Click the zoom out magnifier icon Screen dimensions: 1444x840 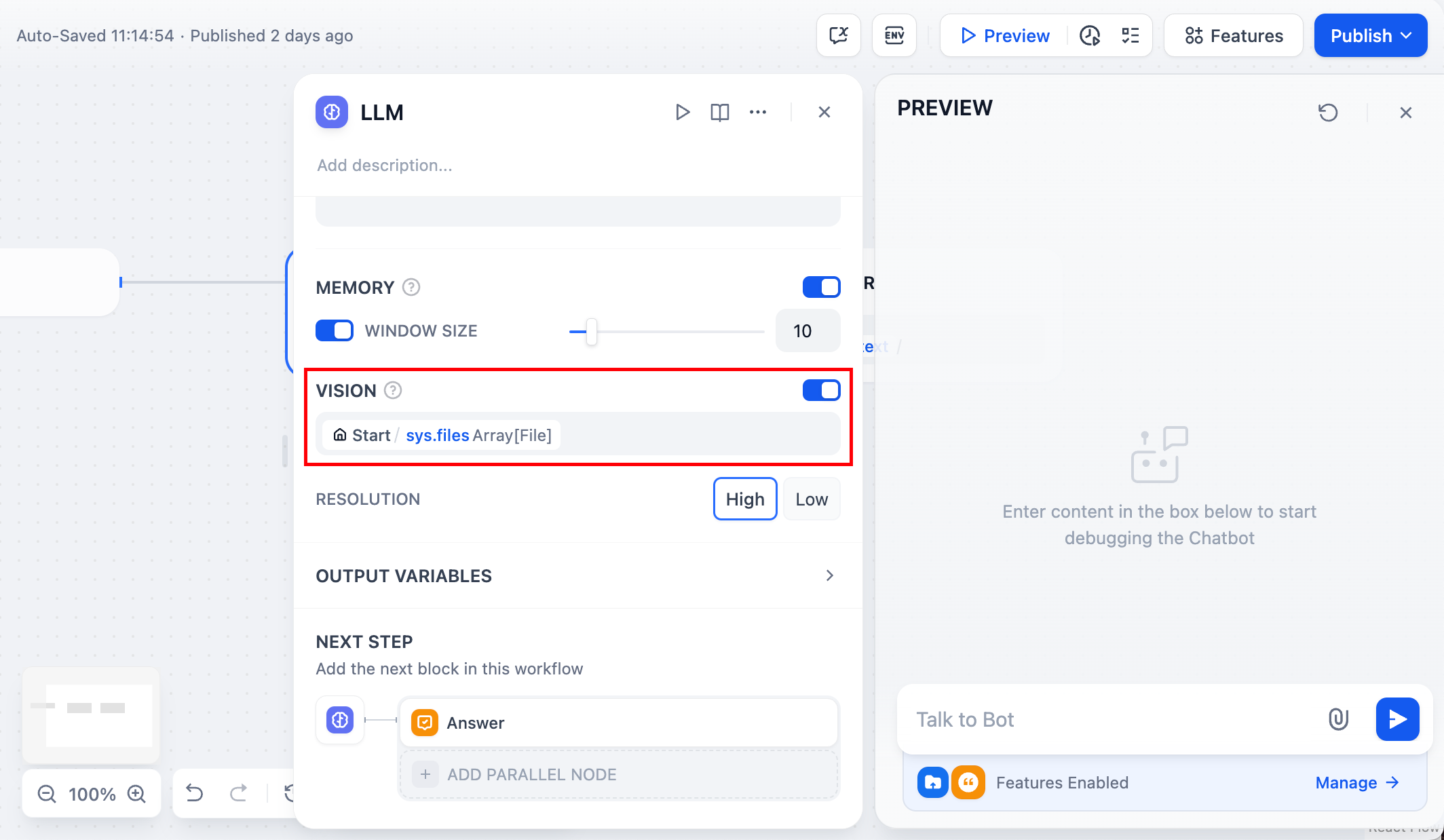[47, 793]
